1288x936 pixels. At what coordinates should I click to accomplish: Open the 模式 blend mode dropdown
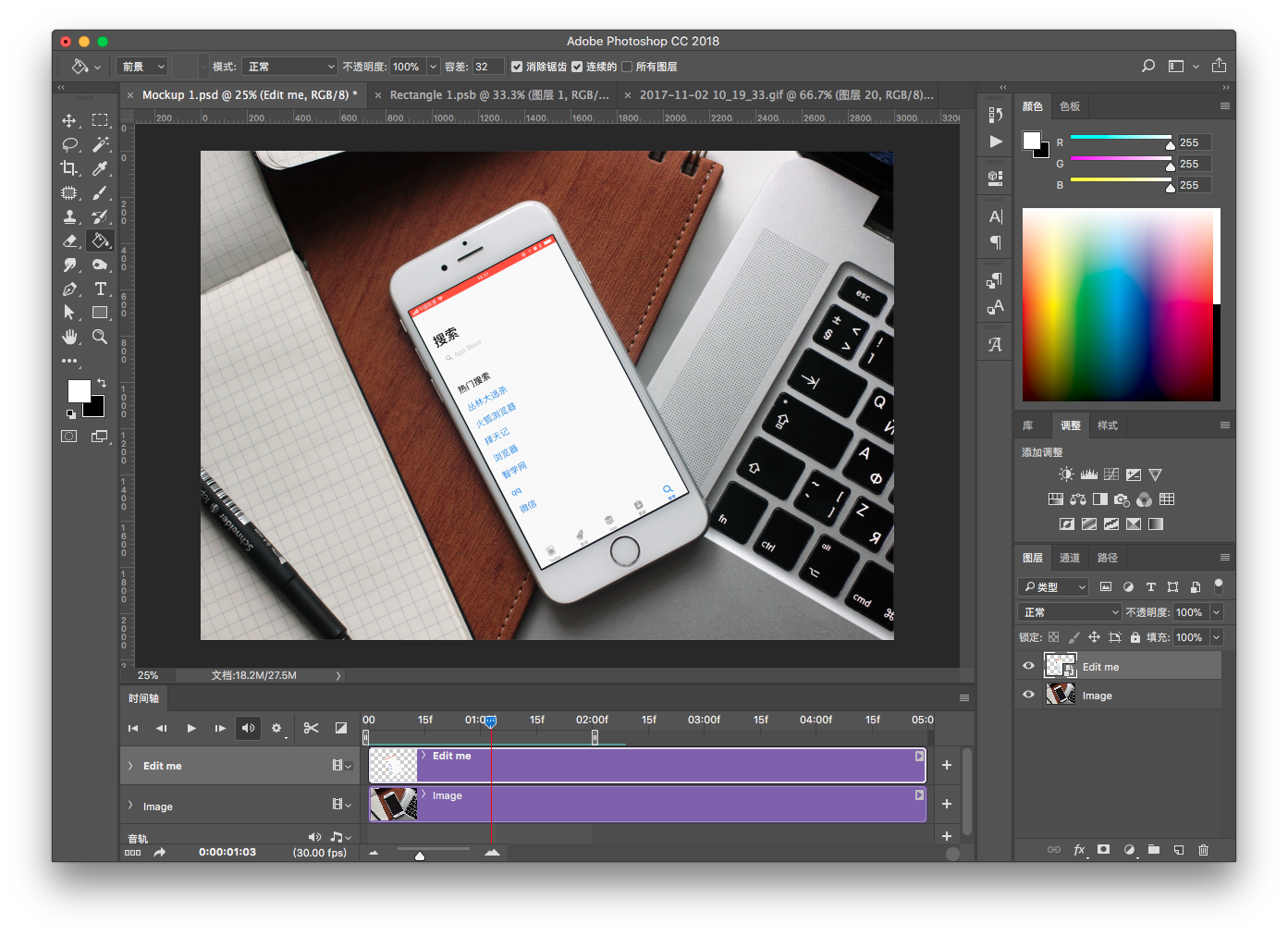289,67
